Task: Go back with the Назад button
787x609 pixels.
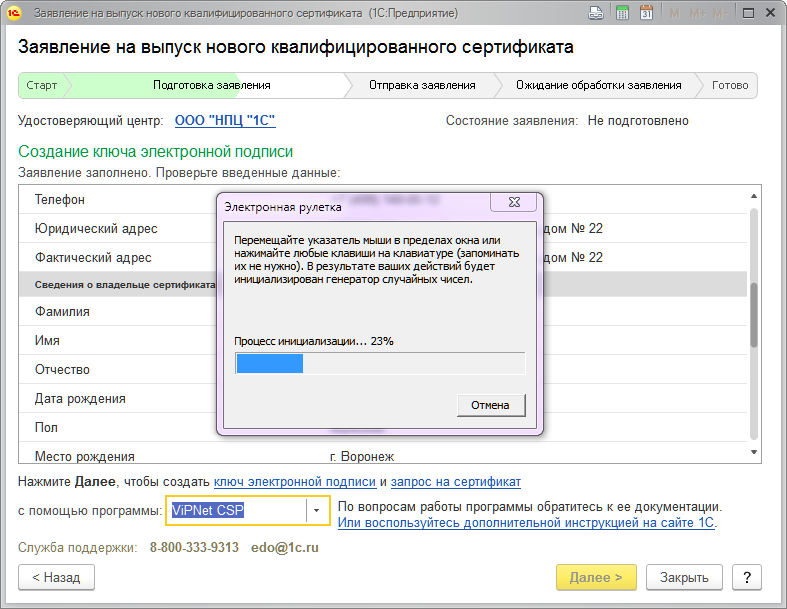Action: 56,577
